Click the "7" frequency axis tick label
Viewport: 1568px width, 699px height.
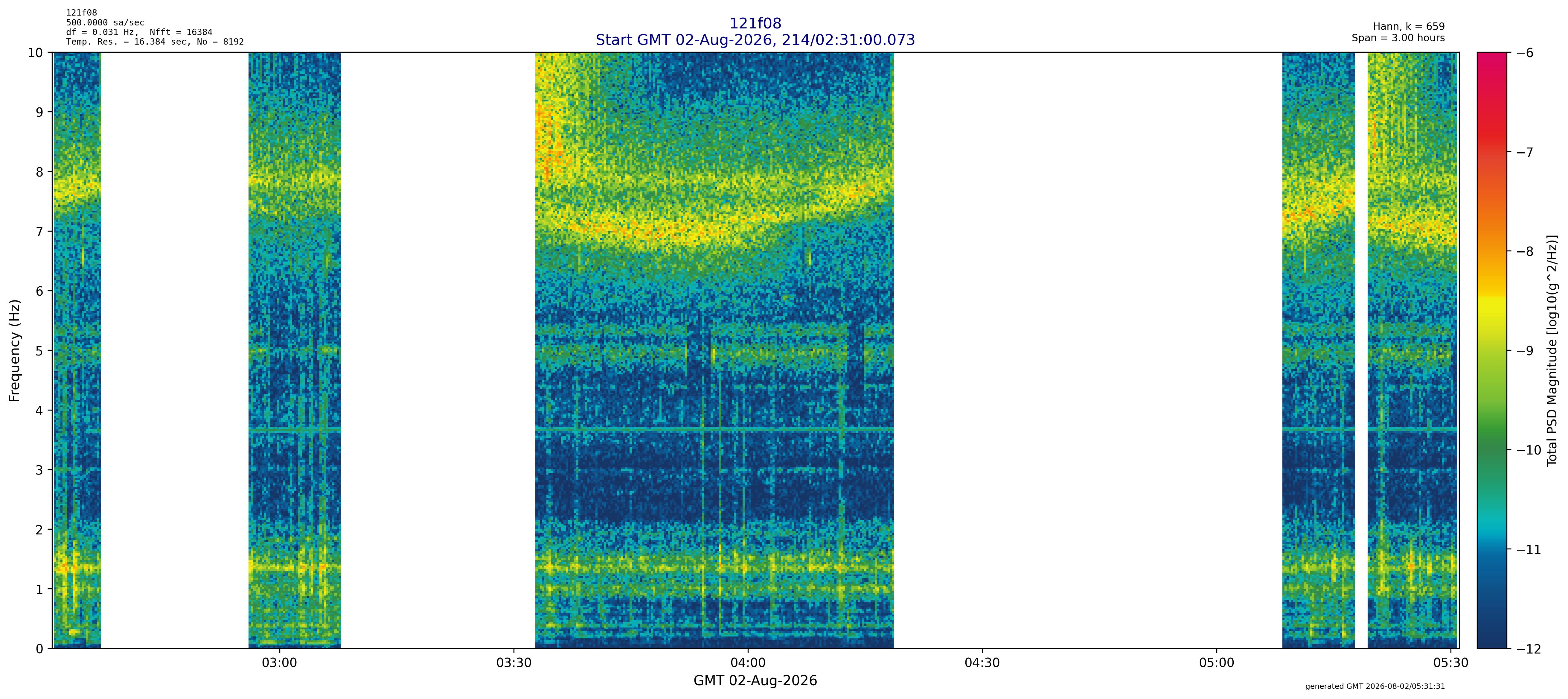click(40, 231)
